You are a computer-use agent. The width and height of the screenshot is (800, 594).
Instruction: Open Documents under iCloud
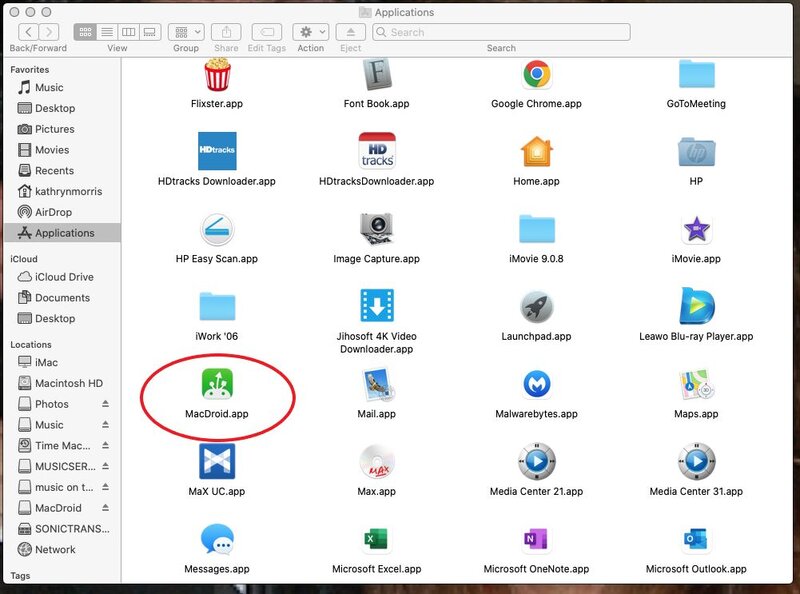61,298
